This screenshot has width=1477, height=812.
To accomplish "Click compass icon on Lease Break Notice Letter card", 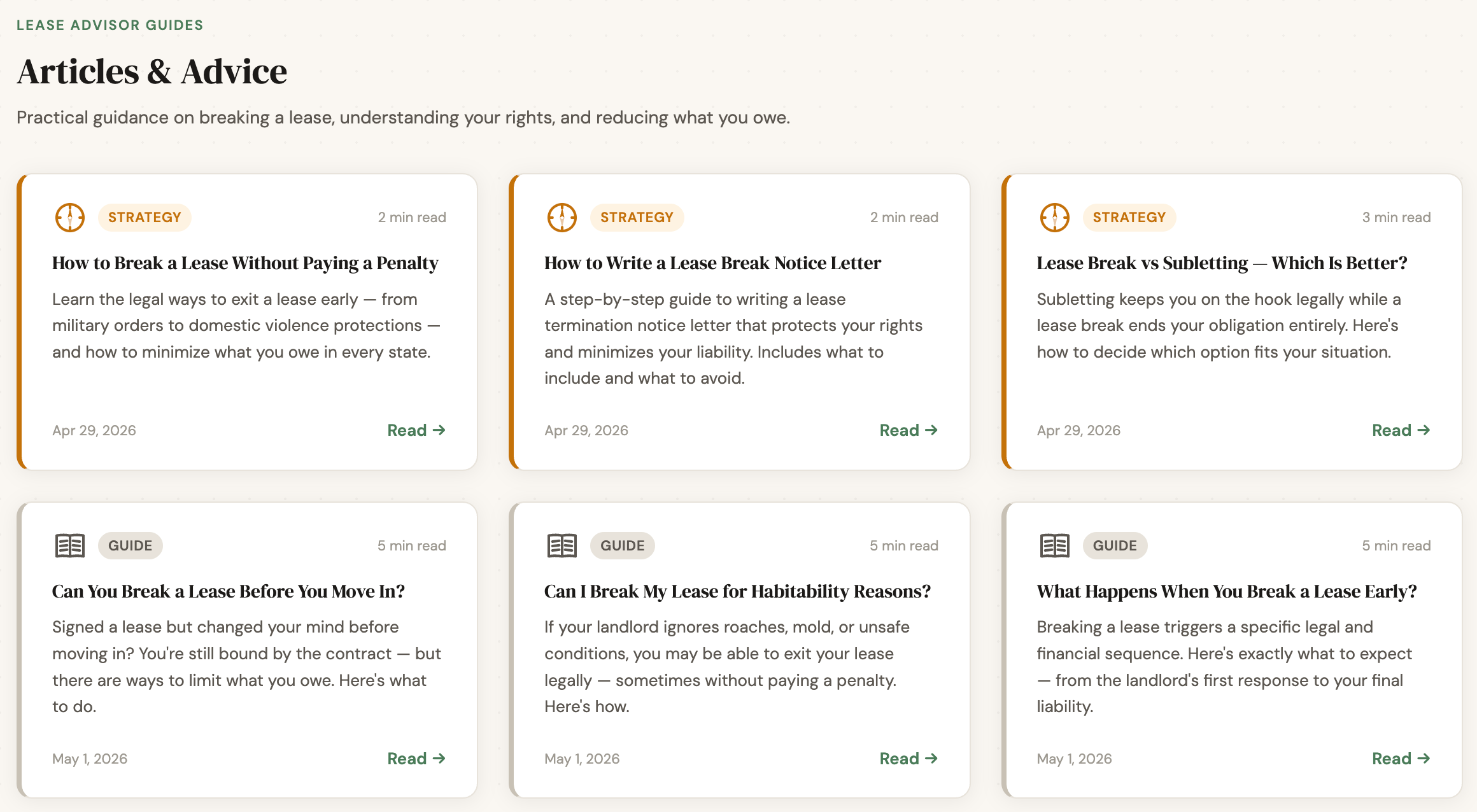I will [x=562, y=218].
